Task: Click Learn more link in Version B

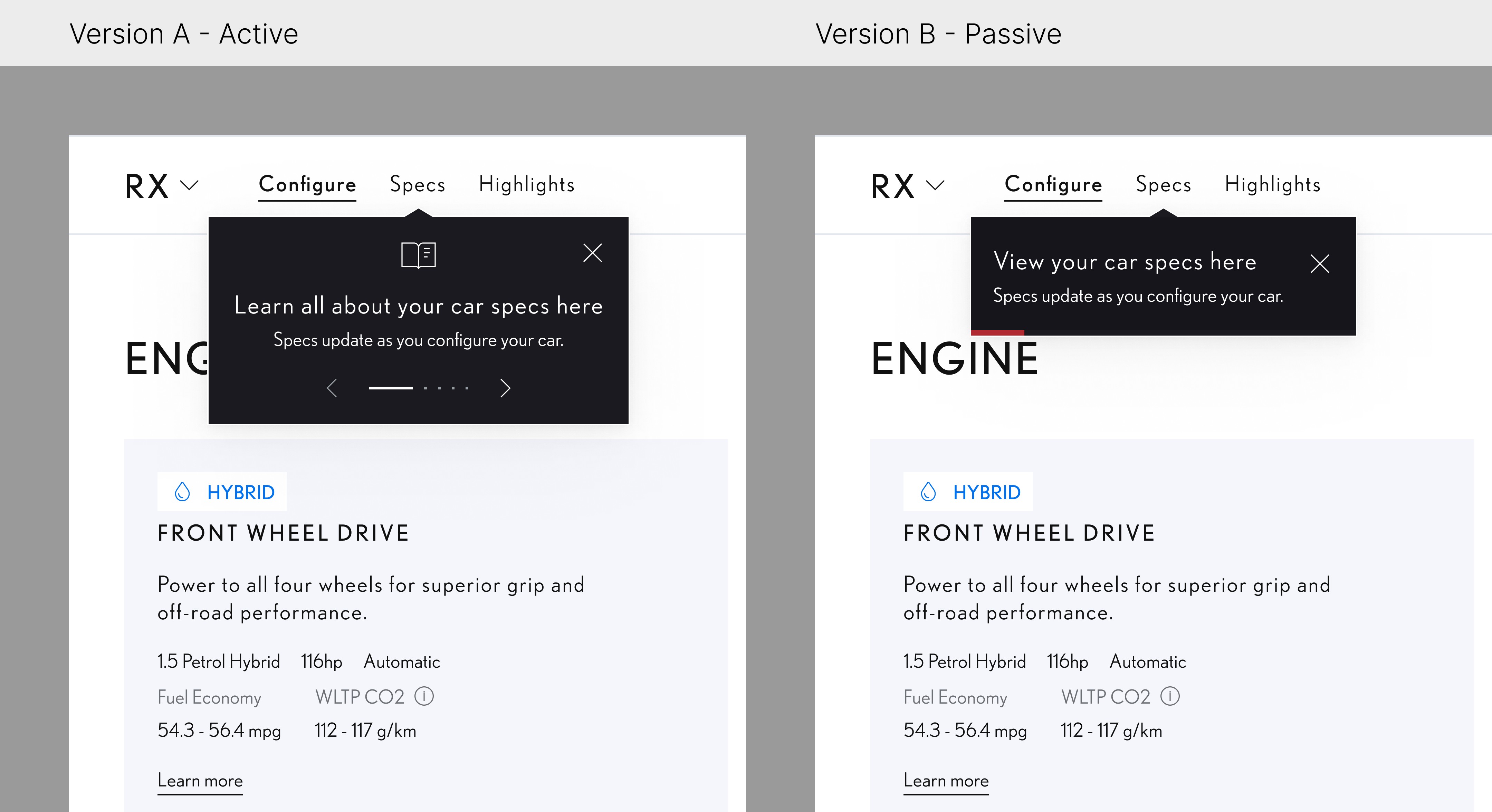Action: pos(946,781)
